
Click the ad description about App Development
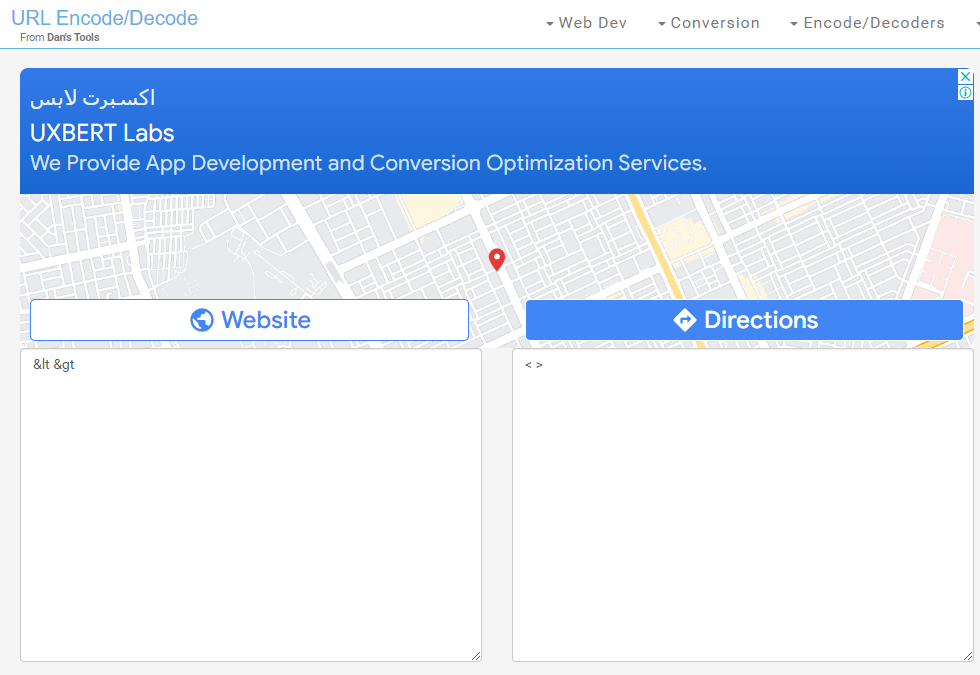pyautogui.click(x=369, y=163)
